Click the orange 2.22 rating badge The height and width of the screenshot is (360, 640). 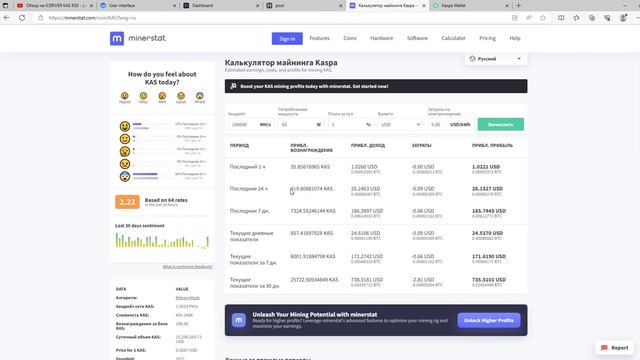coord(127,202)
